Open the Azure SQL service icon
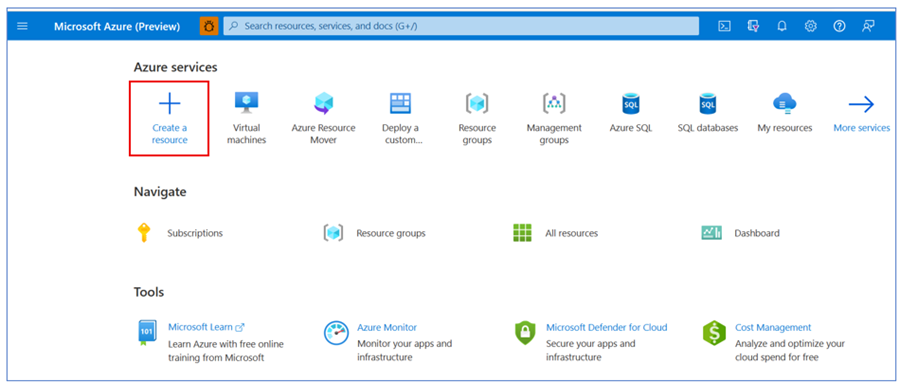 coord(631,104)
